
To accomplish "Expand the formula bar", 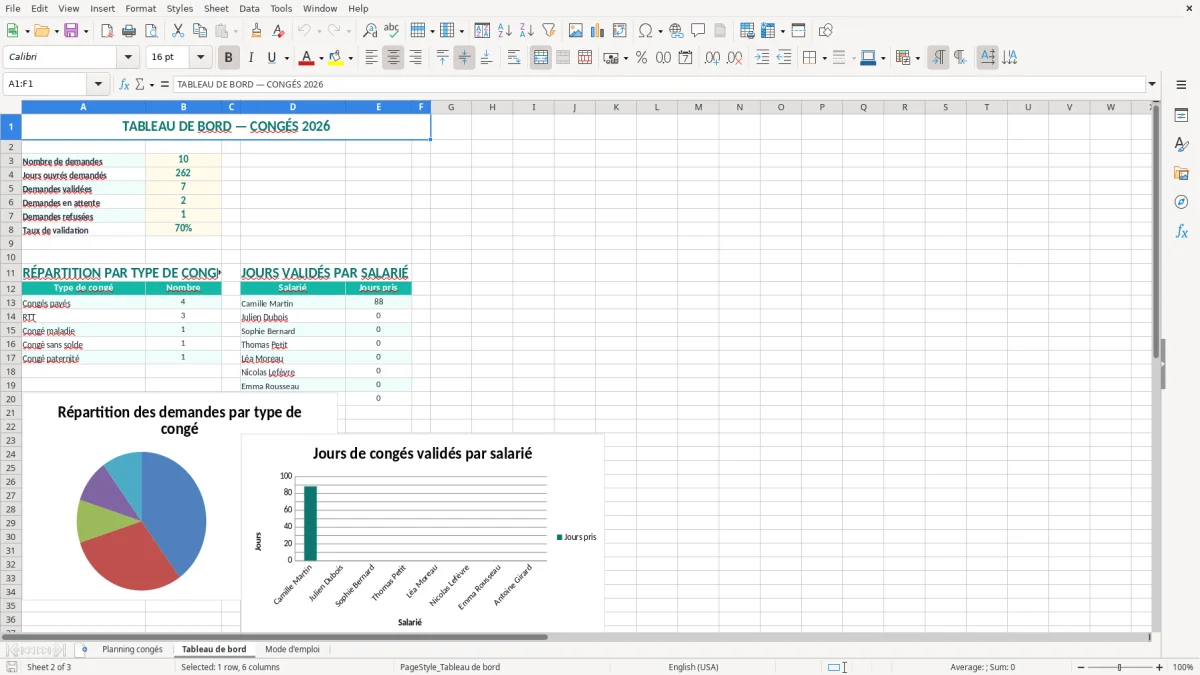I will tap(1152, 84).
